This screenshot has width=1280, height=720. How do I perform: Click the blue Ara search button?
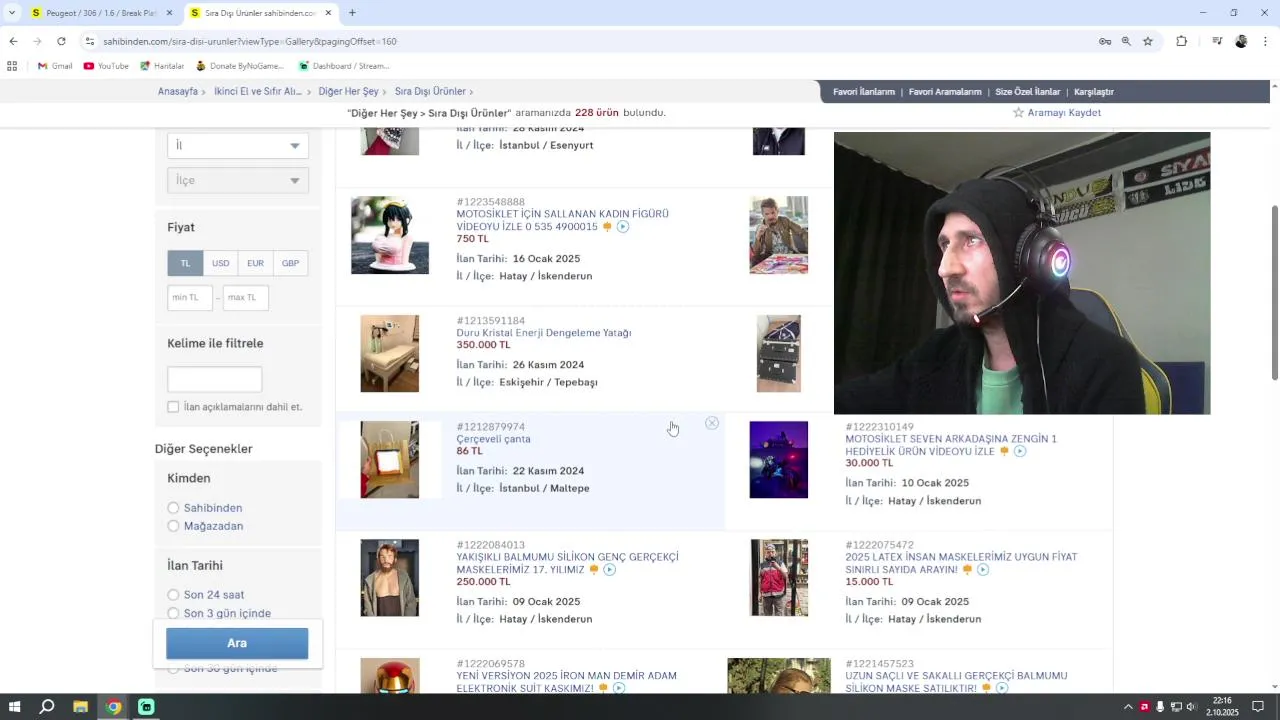click(237, 643)
